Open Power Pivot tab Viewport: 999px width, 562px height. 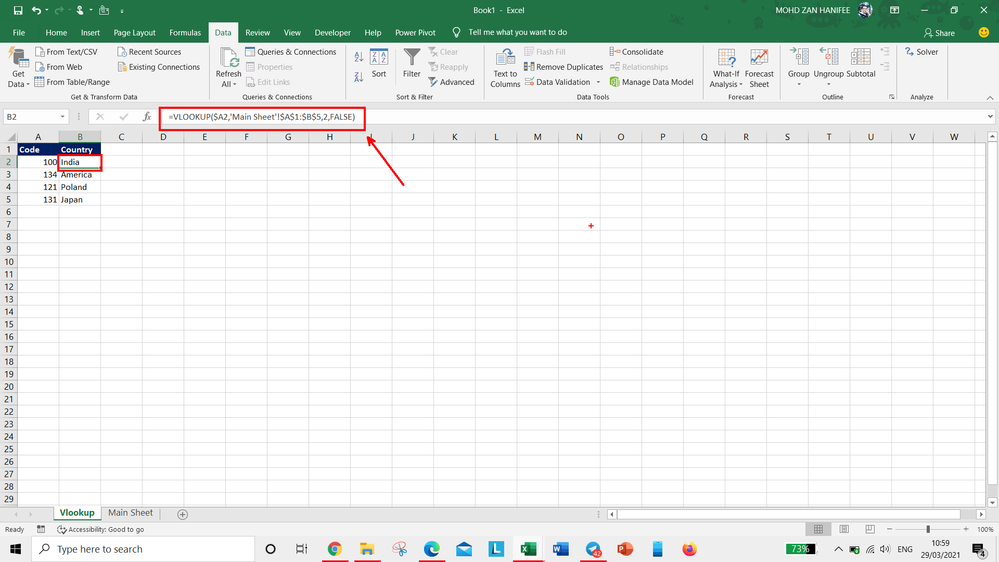point(415,32)
